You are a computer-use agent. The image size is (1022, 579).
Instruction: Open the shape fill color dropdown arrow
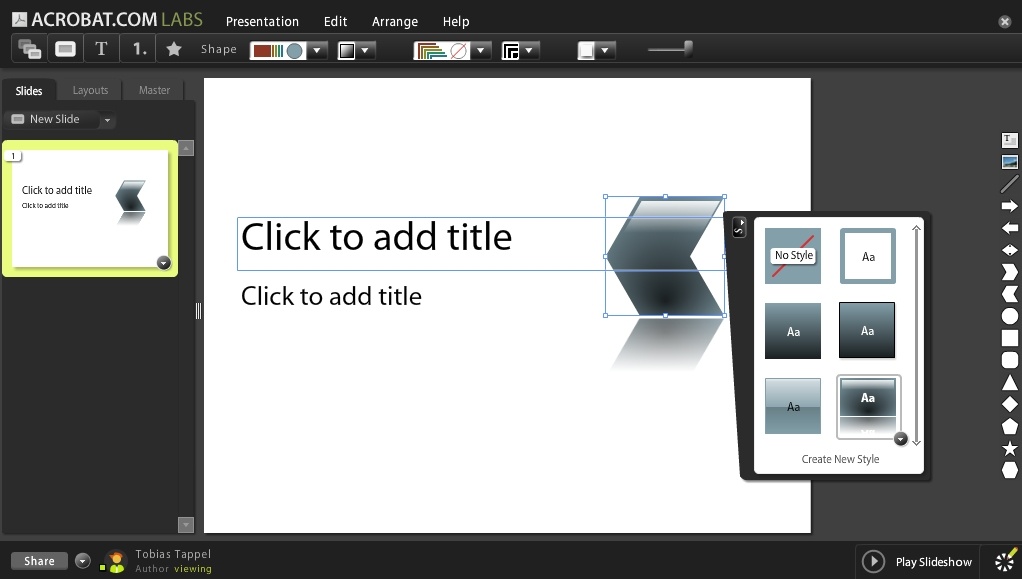[317, 50]
